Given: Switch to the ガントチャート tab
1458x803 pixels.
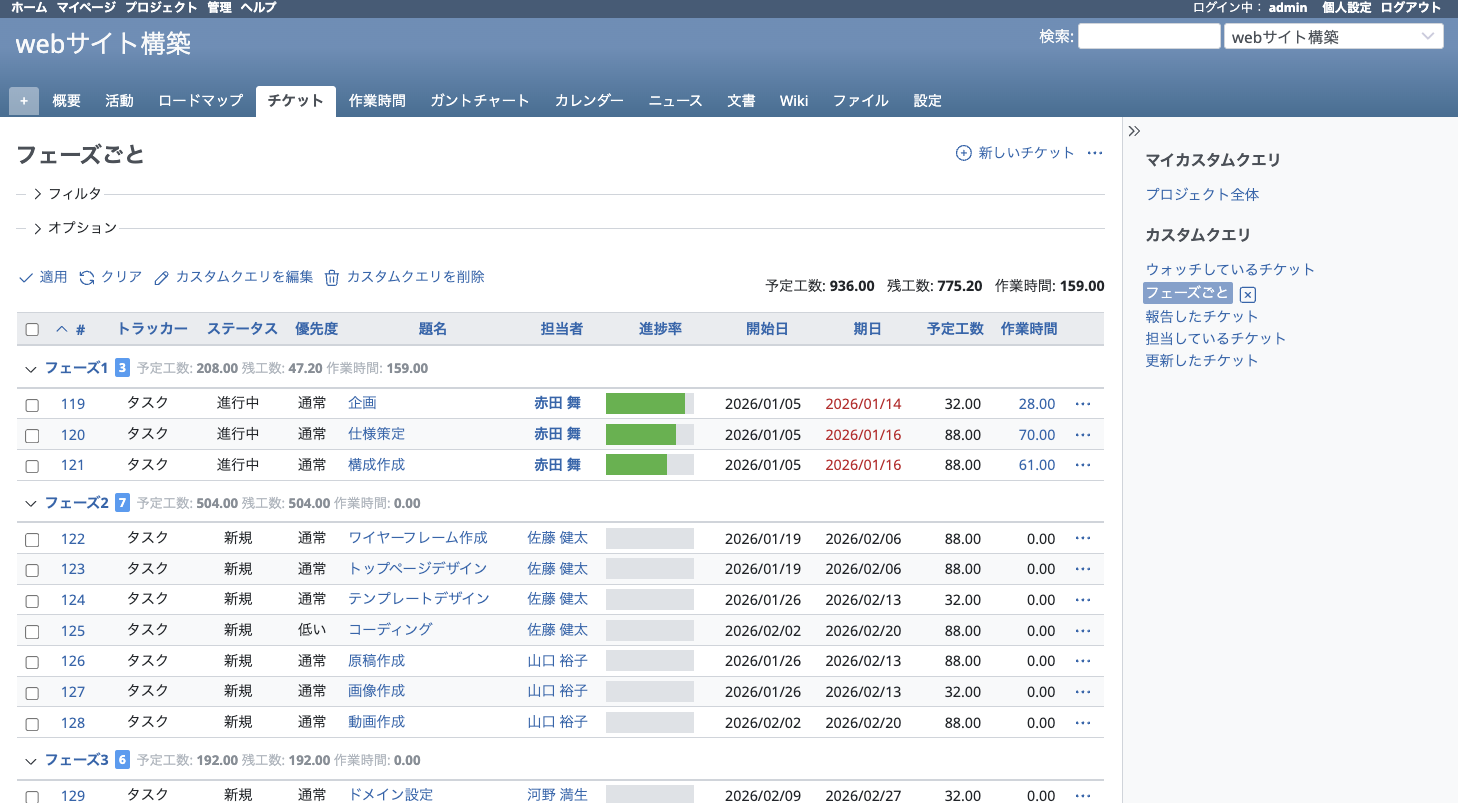Looking at the screenshot, I should pyautogui.click(x=480, y=100).
